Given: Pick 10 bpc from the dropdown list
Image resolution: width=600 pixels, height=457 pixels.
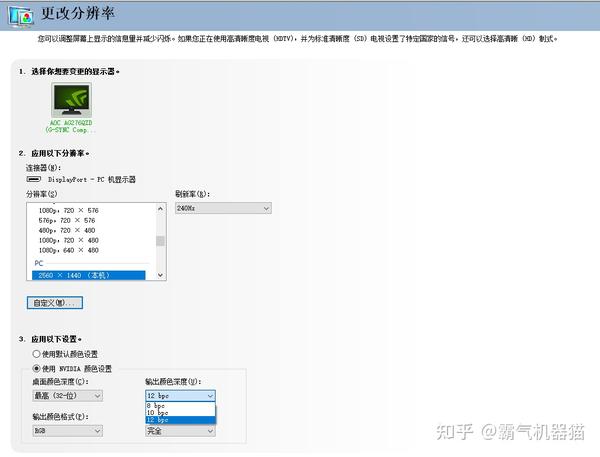Looking at the screenshot, I should 180,413.
